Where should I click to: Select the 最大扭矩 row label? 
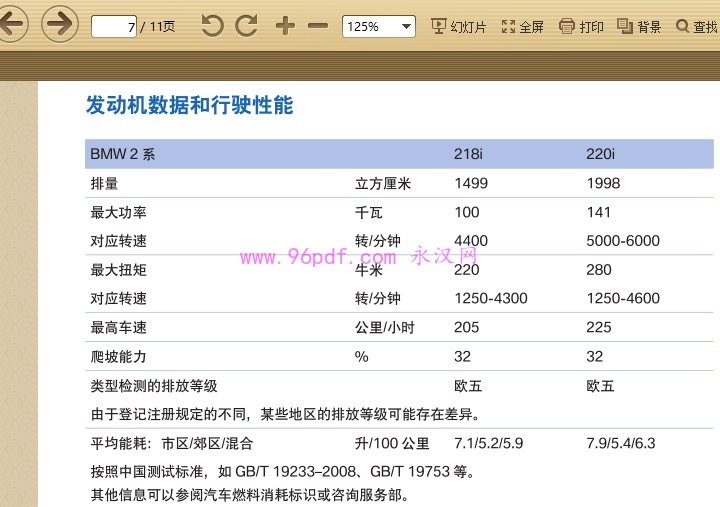(x=118, y=270)
